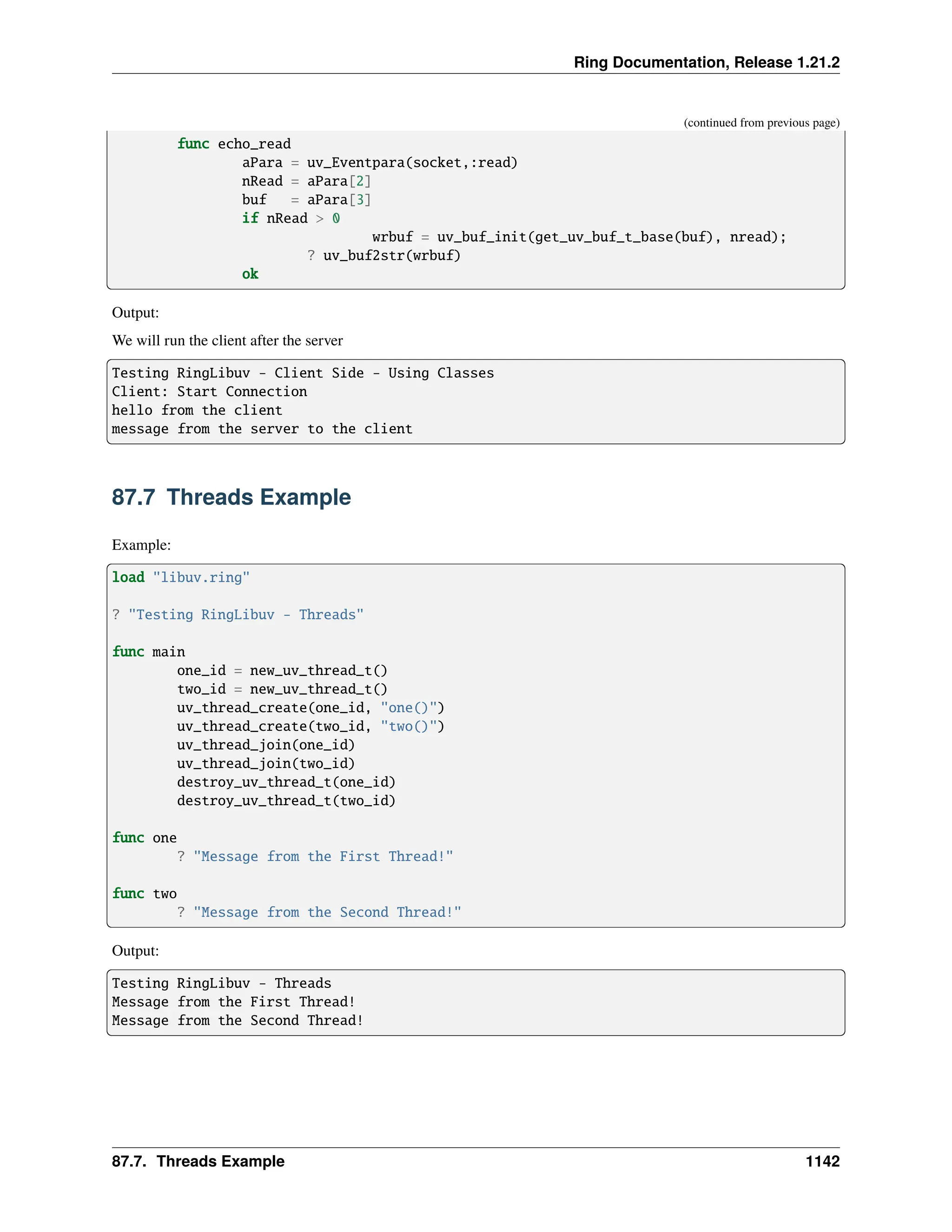This screenshot has height=1232, width=952.
Task: Click the 'Ring Documentation, Release 1.21.2' header
Action: [706, 62]
